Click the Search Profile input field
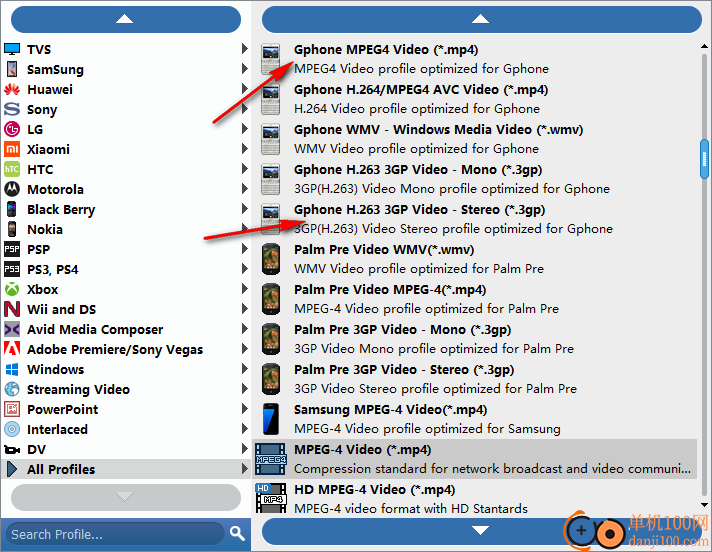 [116, 534]
